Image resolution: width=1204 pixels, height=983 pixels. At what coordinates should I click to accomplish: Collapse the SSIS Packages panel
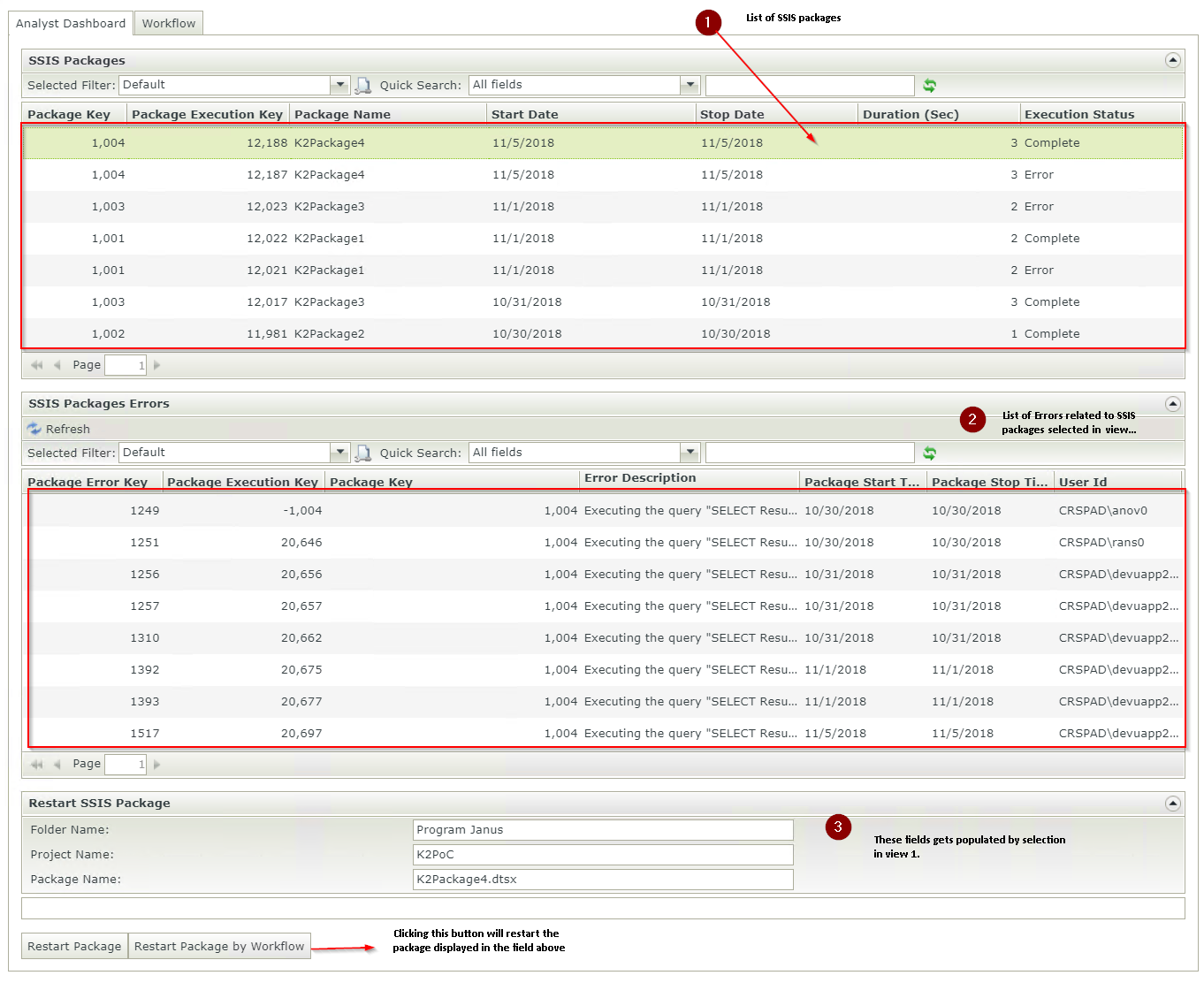[1172, 60]
